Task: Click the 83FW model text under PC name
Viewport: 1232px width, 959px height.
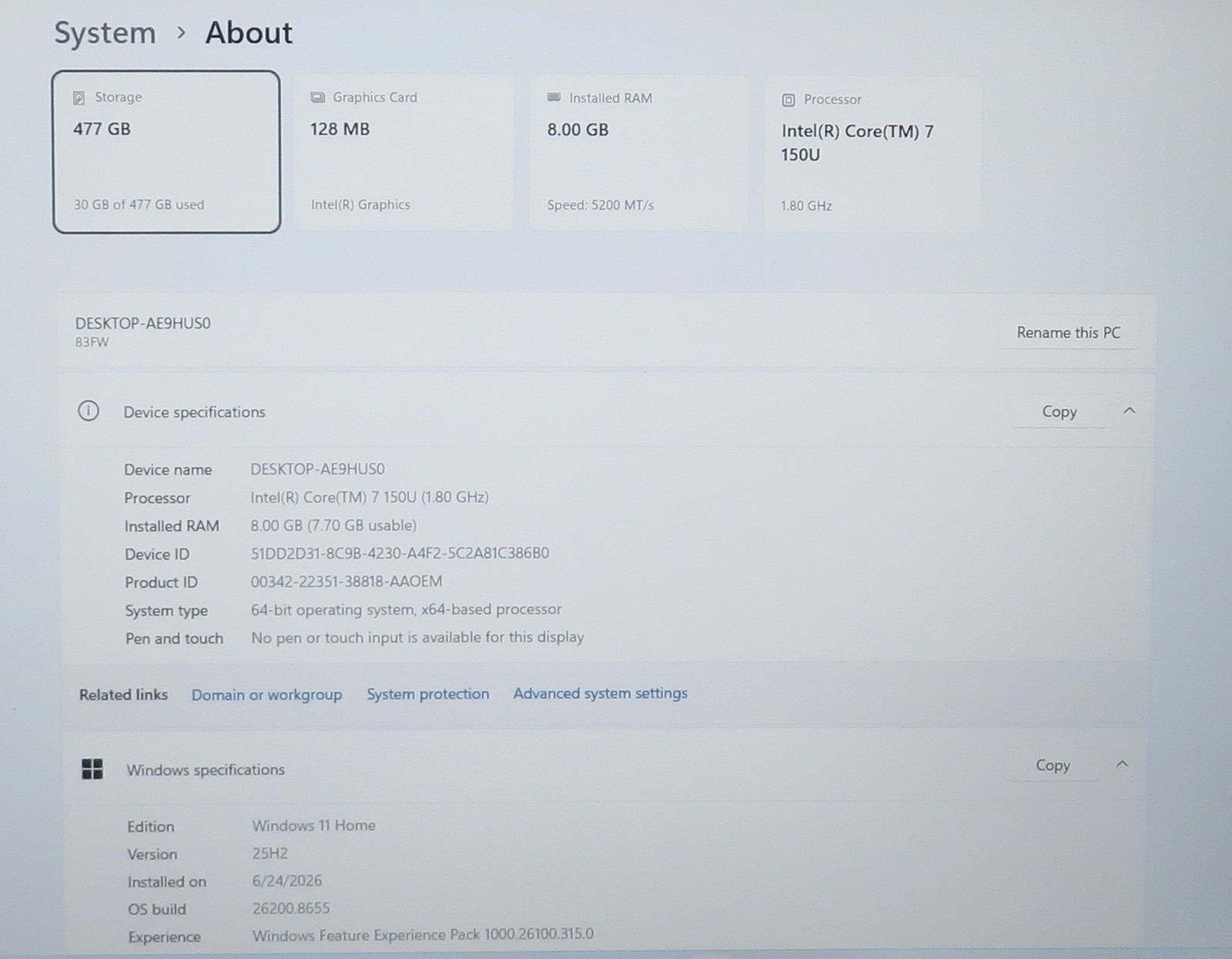Action: (92, 342)
